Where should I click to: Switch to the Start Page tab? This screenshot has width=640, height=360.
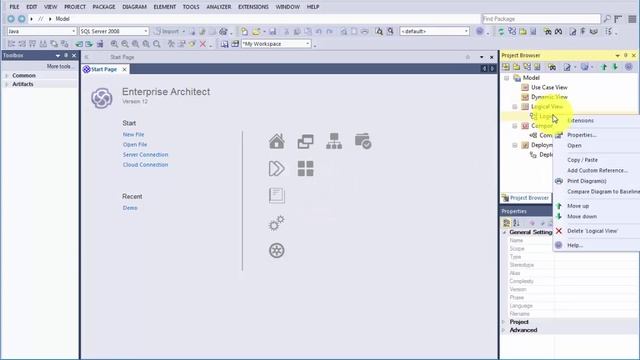coord(104,69)
